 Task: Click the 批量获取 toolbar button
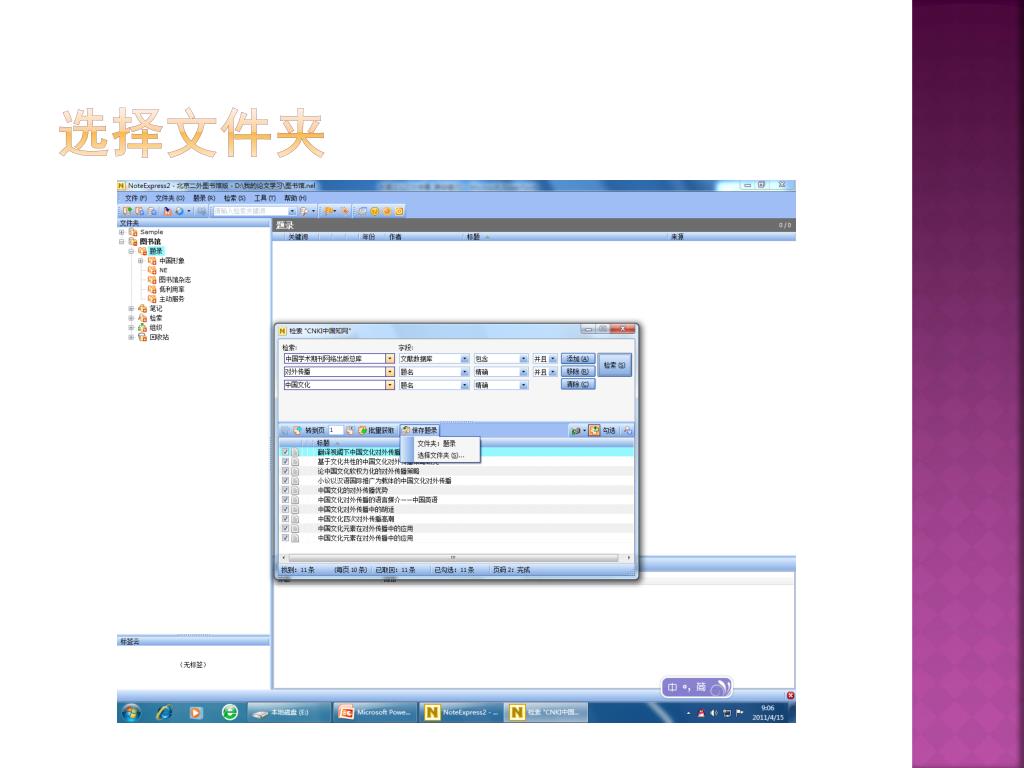pos(377,430)
